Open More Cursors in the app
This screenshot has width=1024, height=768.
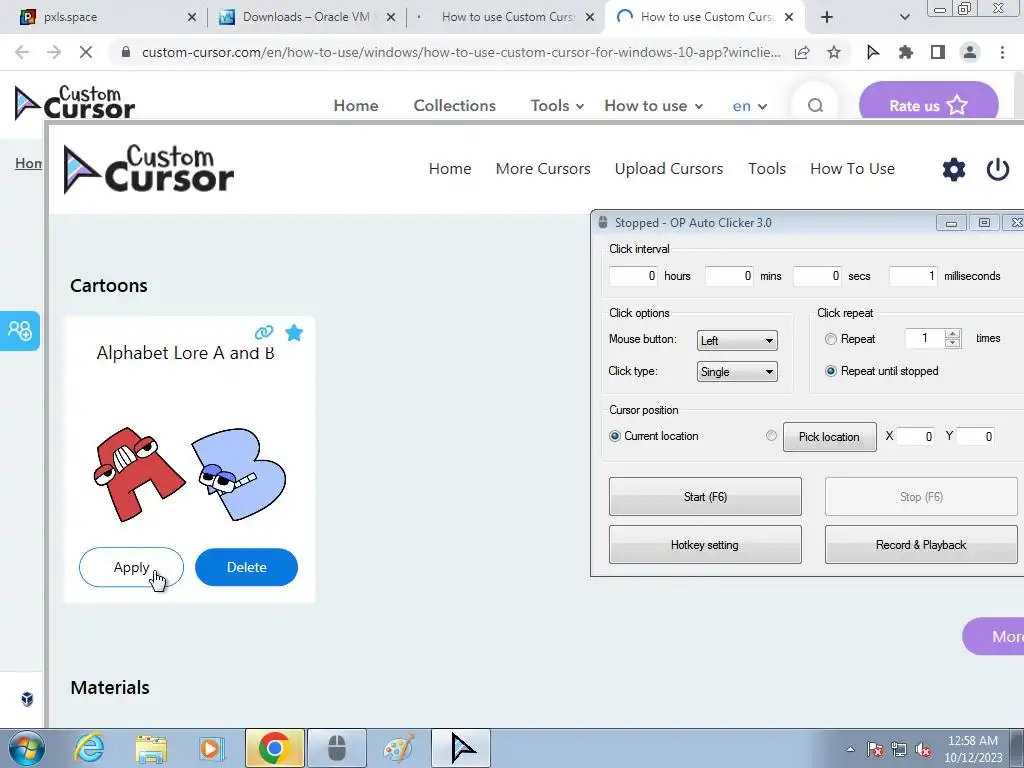pos(543,168)
